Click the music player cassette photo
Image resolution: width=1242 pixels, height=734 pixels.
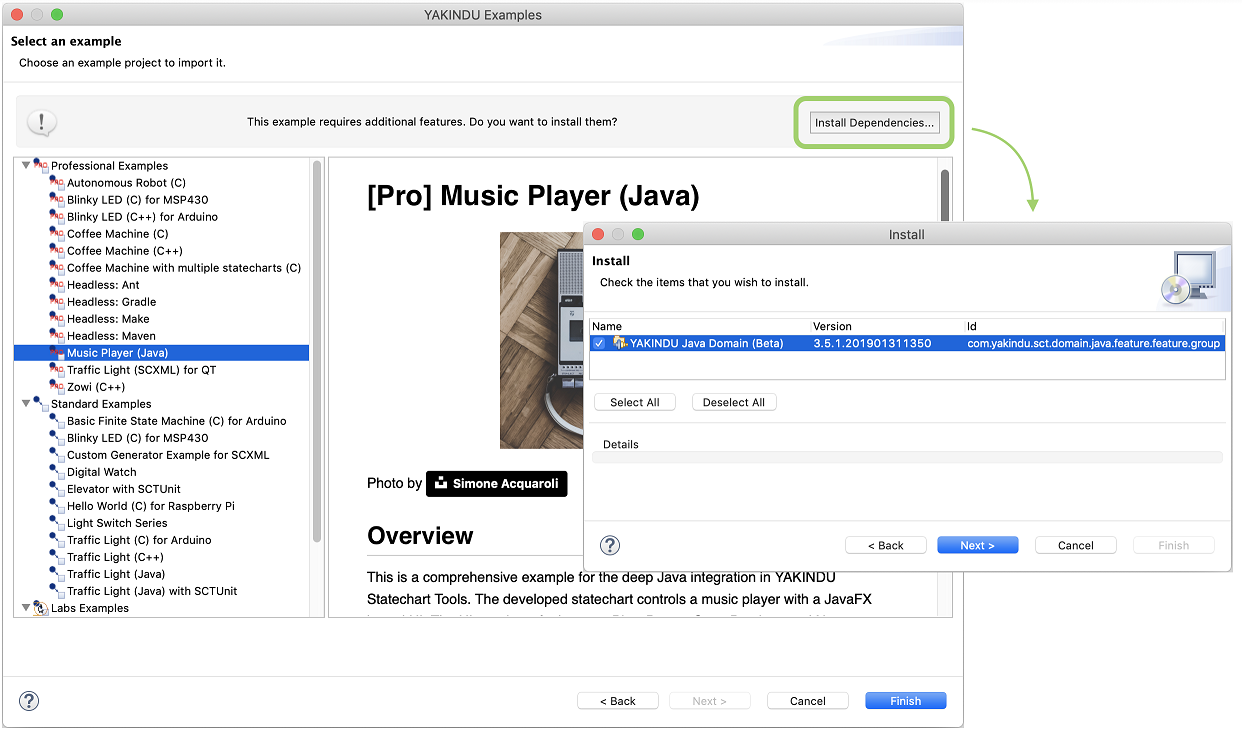542,340
